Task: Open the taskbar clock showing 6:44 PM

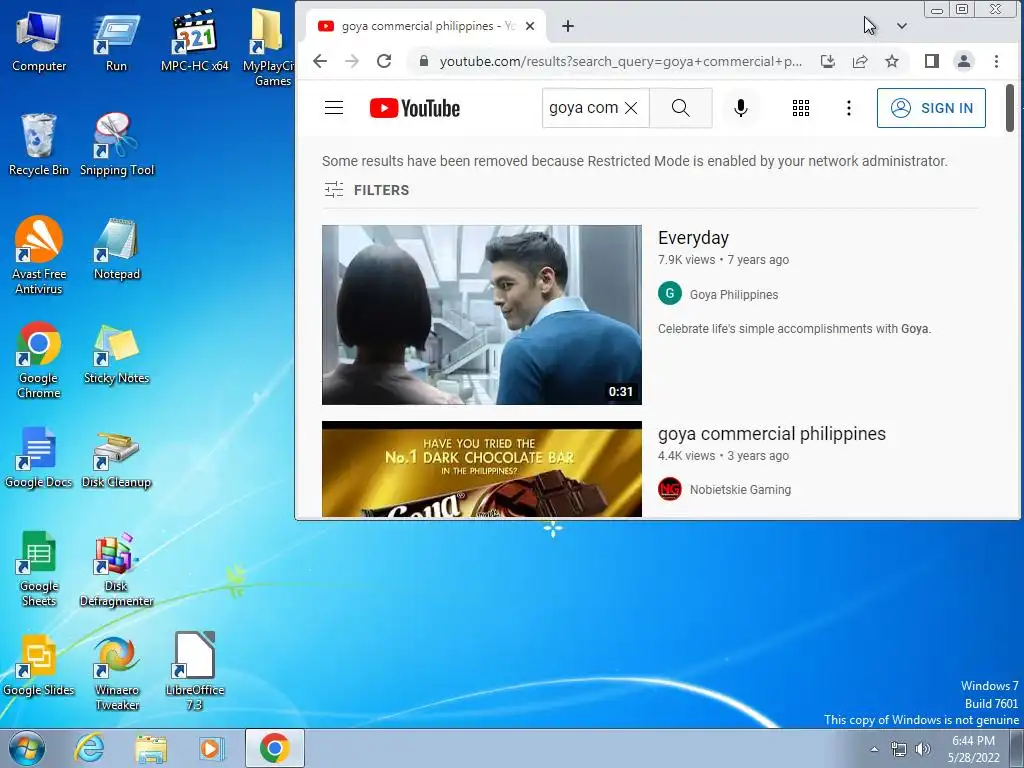Action: [973, 749]
